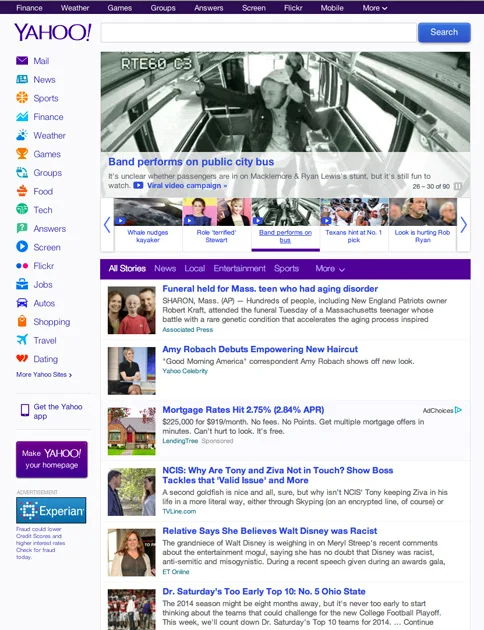Open the mortgage house ad thumbnail
The width and height of the screenshot is (484, 630).
(131, 431)
